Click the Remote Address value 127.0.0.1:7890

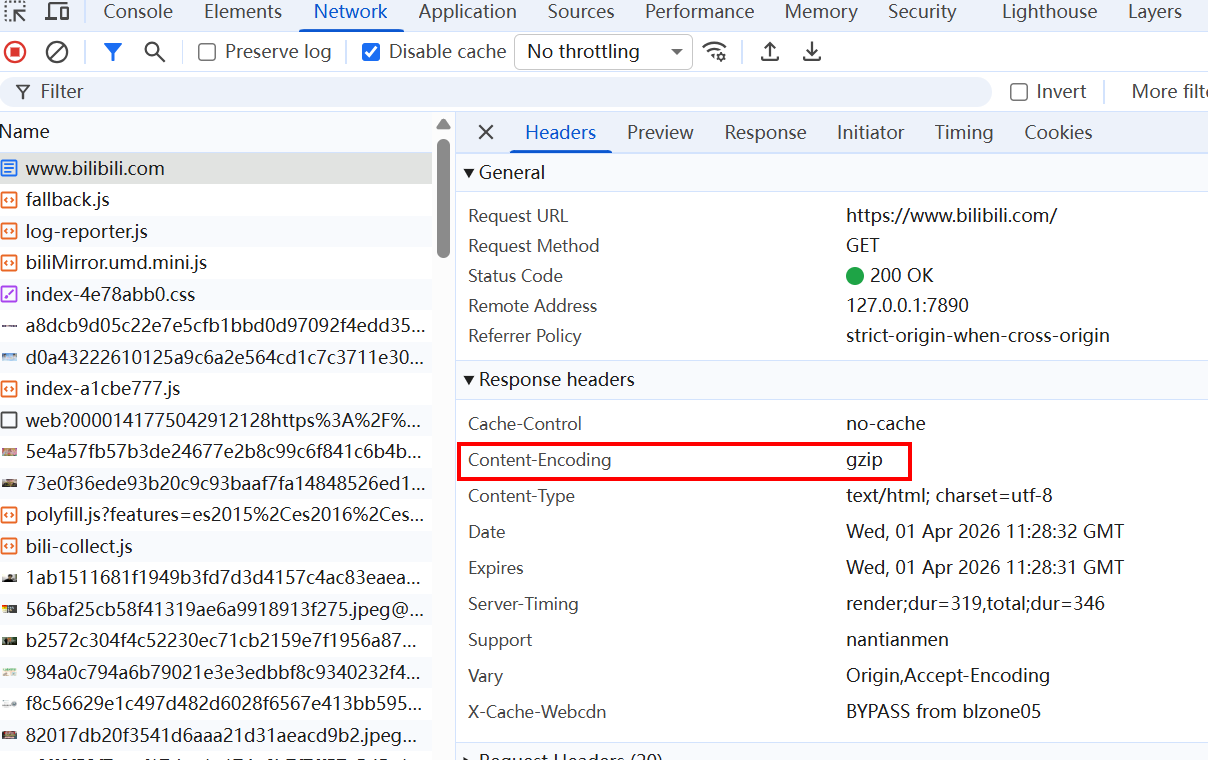point(907,306)
